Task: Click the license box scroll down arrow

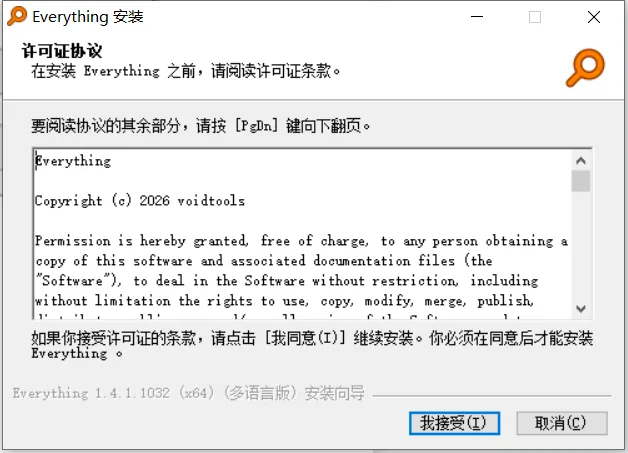Action: (581, 309)
